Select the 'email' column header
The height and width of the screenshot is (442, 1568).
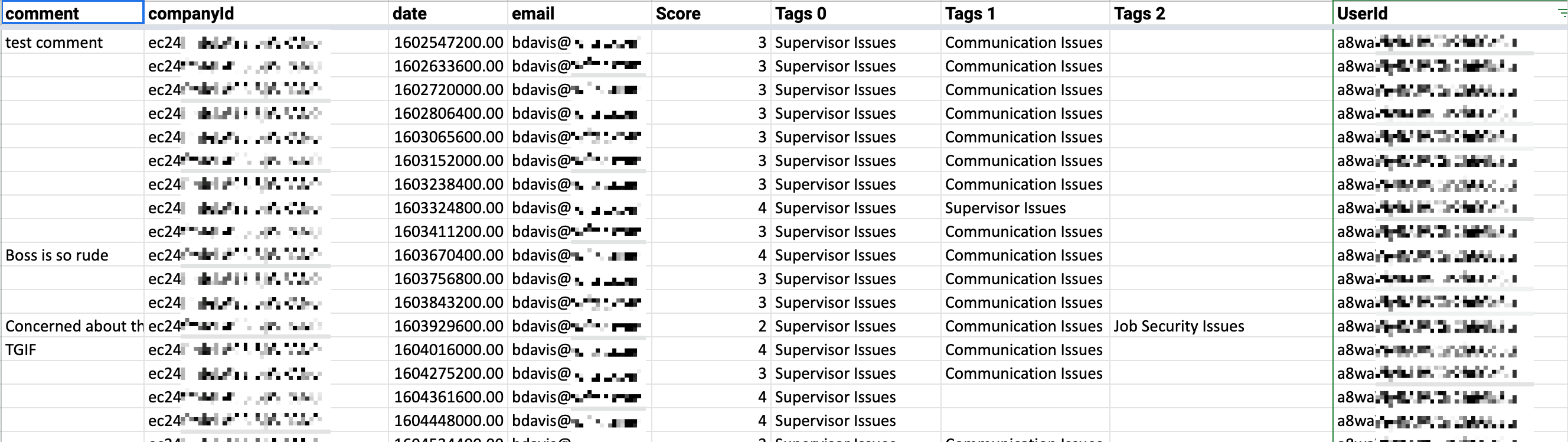pyautogui.click(x=580, y=13)
